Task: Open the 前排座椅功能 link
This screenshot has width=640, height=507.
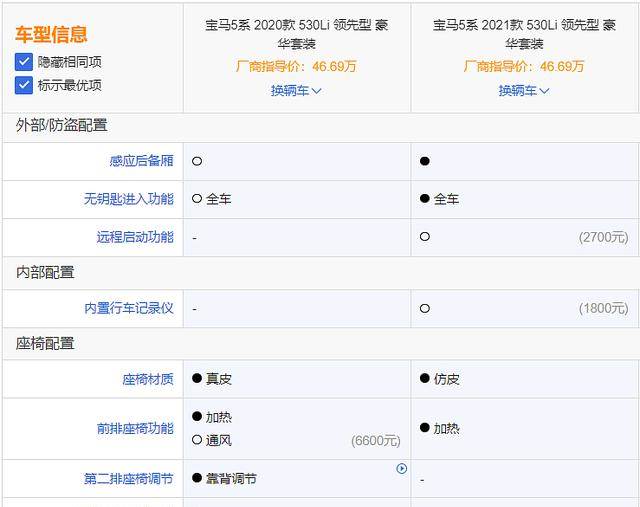Action: [135, 429]
